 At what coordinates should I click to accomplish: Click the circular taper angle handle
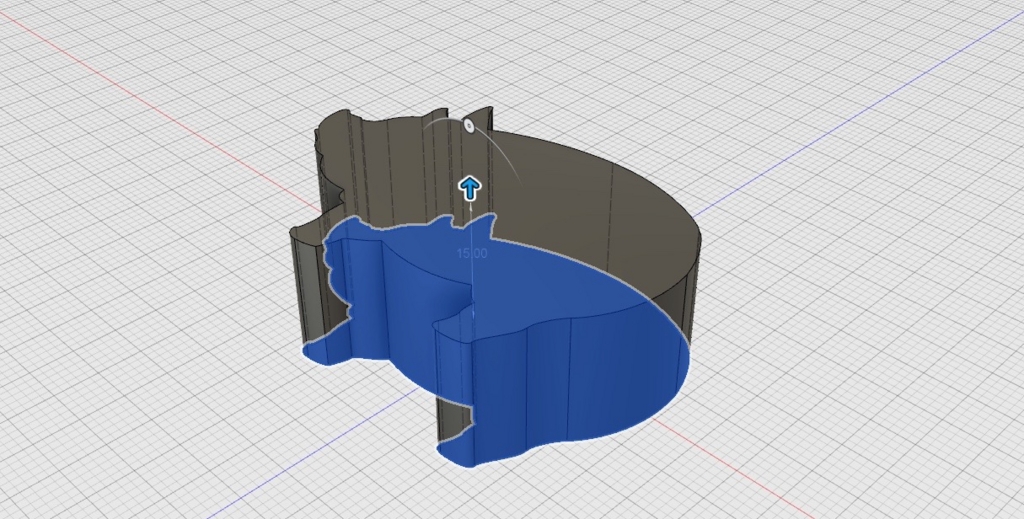click(x=468, y=125)
